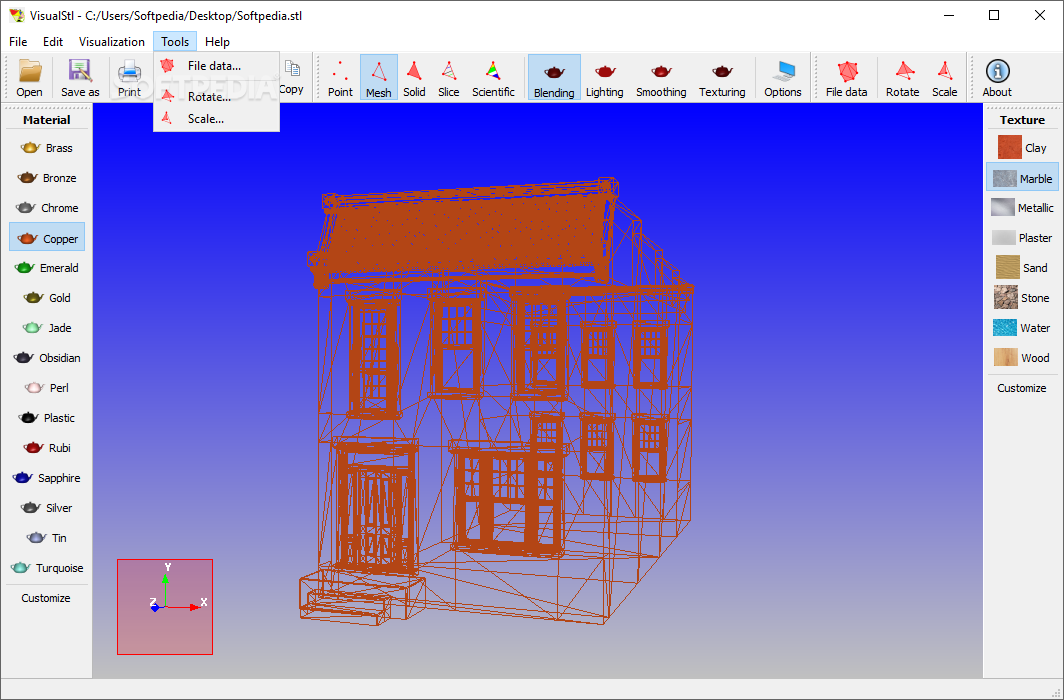This screenshot has width=1064, height=700.
Task: Open the Options dialog
Action: tap(782, 77)
